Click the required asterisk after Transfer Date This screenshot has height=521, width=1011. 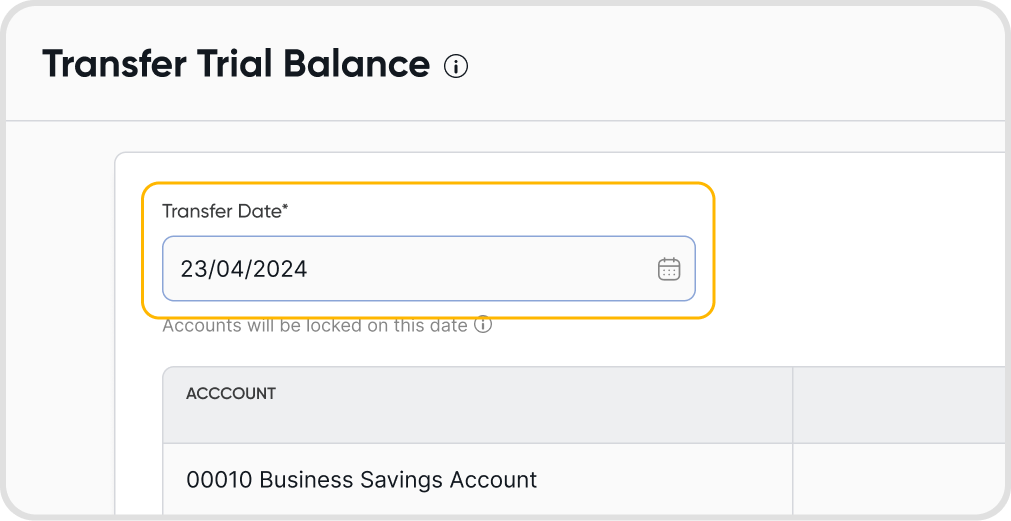click(x=284, y=208)
